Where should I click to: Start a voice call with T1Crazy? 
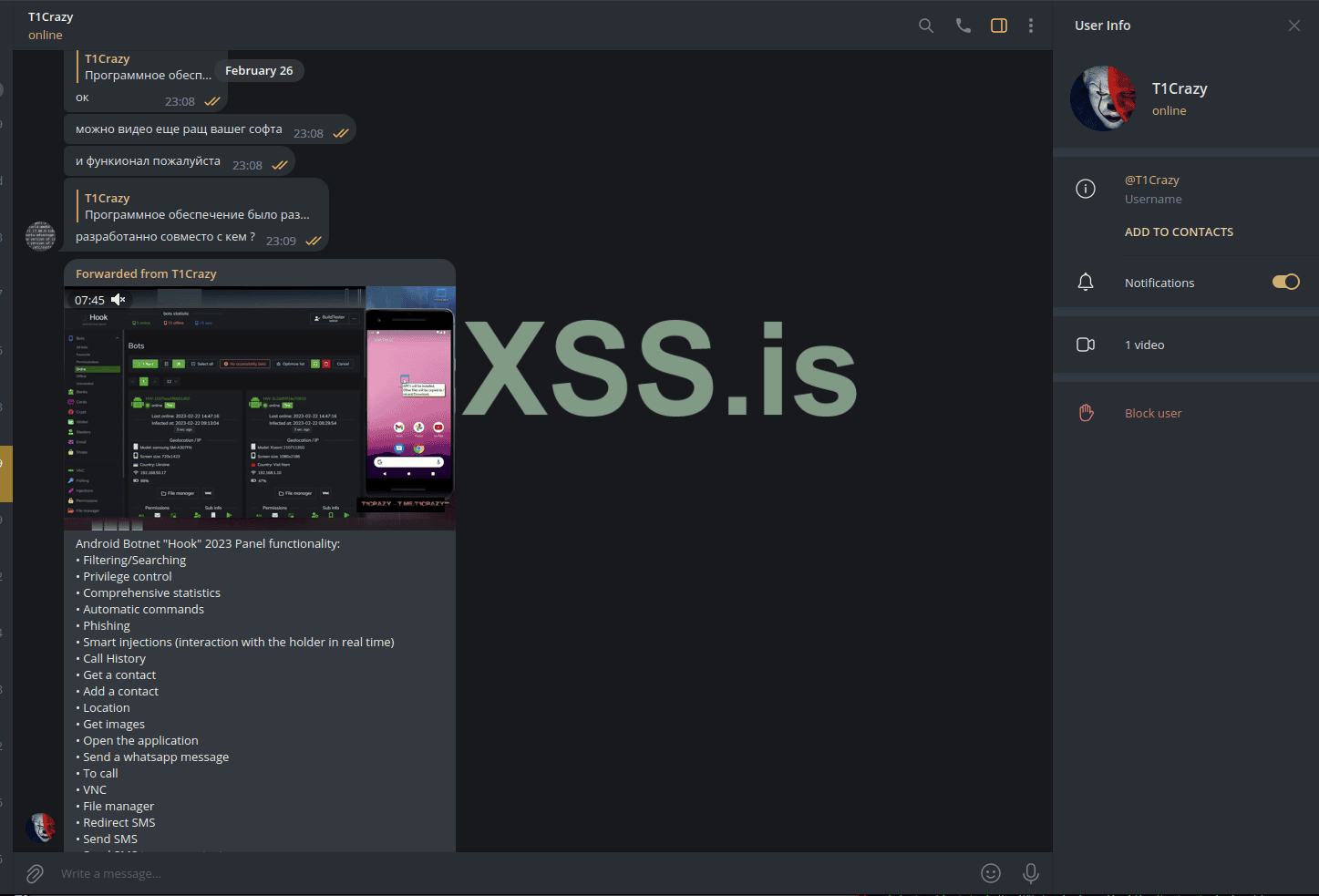coord(963,26)
